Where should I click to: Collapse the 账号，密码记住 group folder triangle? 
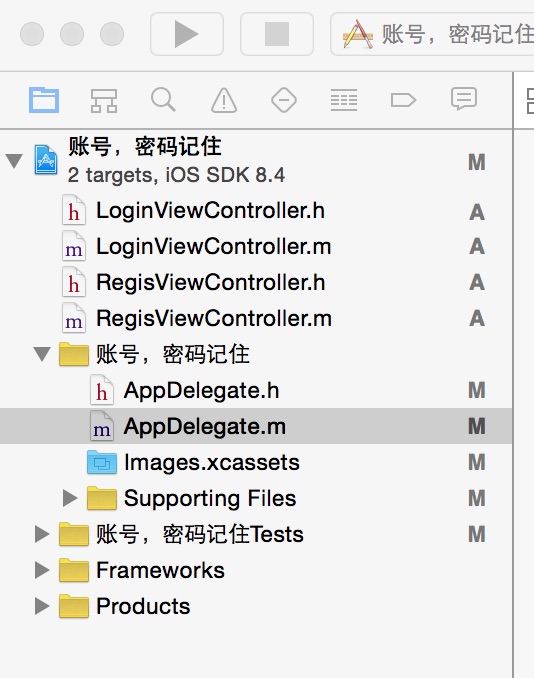(42, 354)
